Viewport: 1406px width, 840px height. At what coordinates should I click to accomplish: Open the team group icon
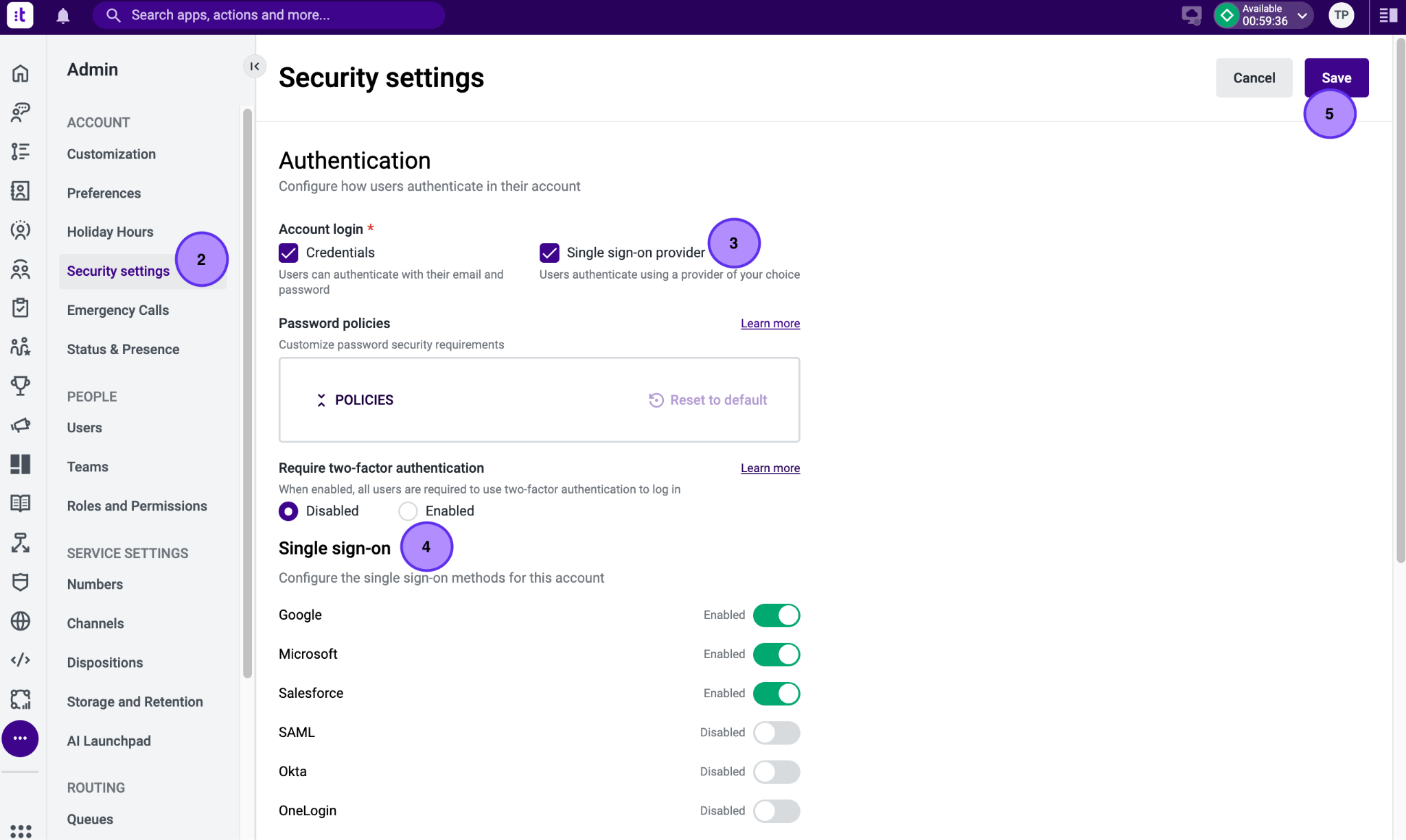tap(21, 269)
